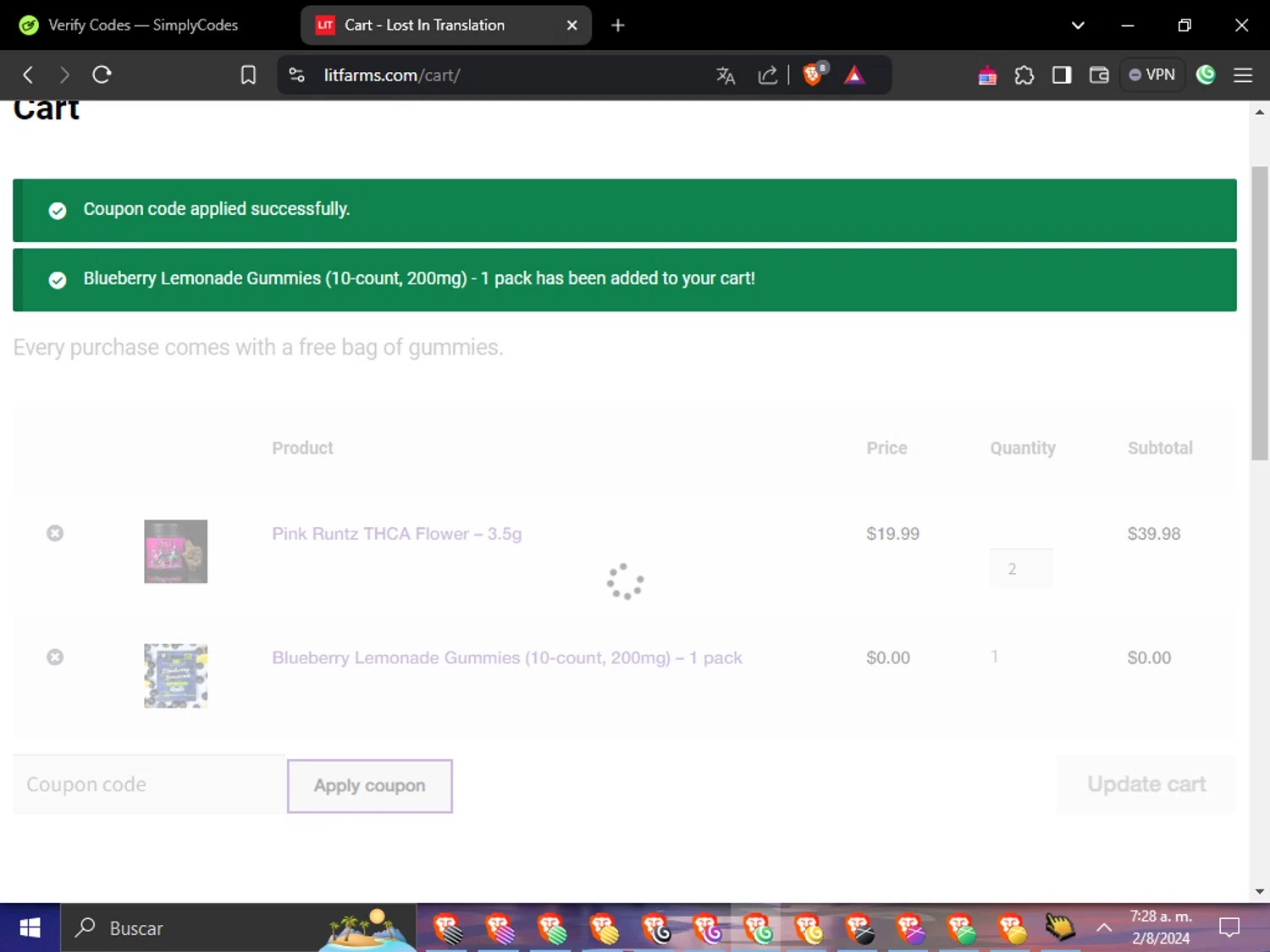Open the Windows Start menu

[x=30, y=928]
